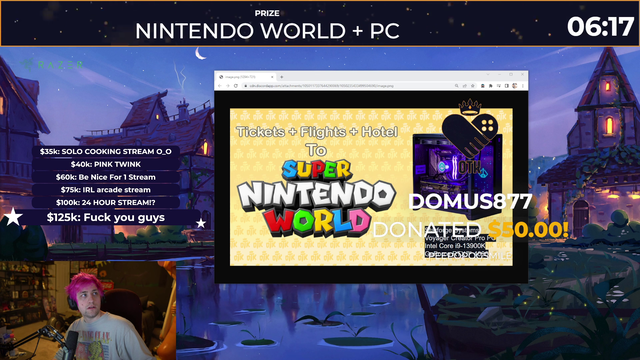Toggle the Chrome side panel
The height and width of the screenshot is (360, 640).
(x=507, y=86)
